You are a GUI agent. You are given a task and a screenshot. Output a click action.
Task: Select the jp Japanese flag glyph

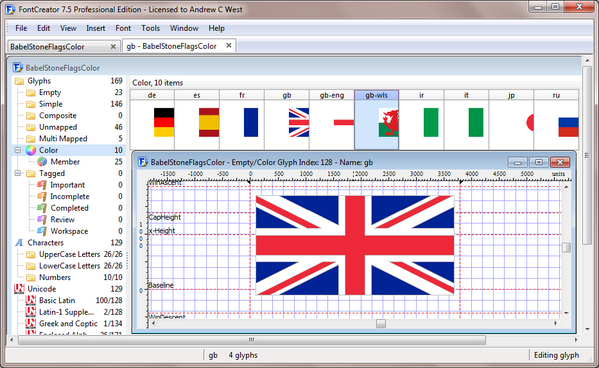pos(512,120)
